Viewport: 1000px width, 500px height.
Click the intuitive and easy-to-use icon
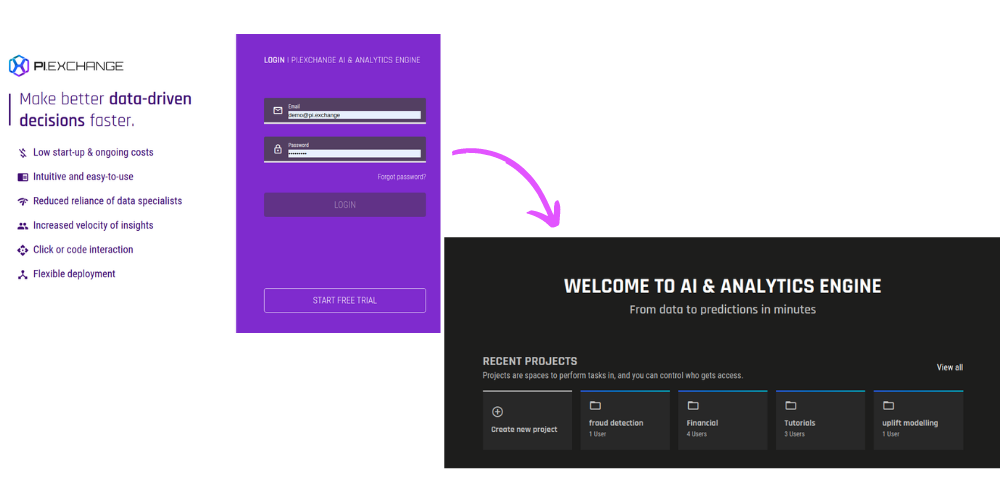23,177
